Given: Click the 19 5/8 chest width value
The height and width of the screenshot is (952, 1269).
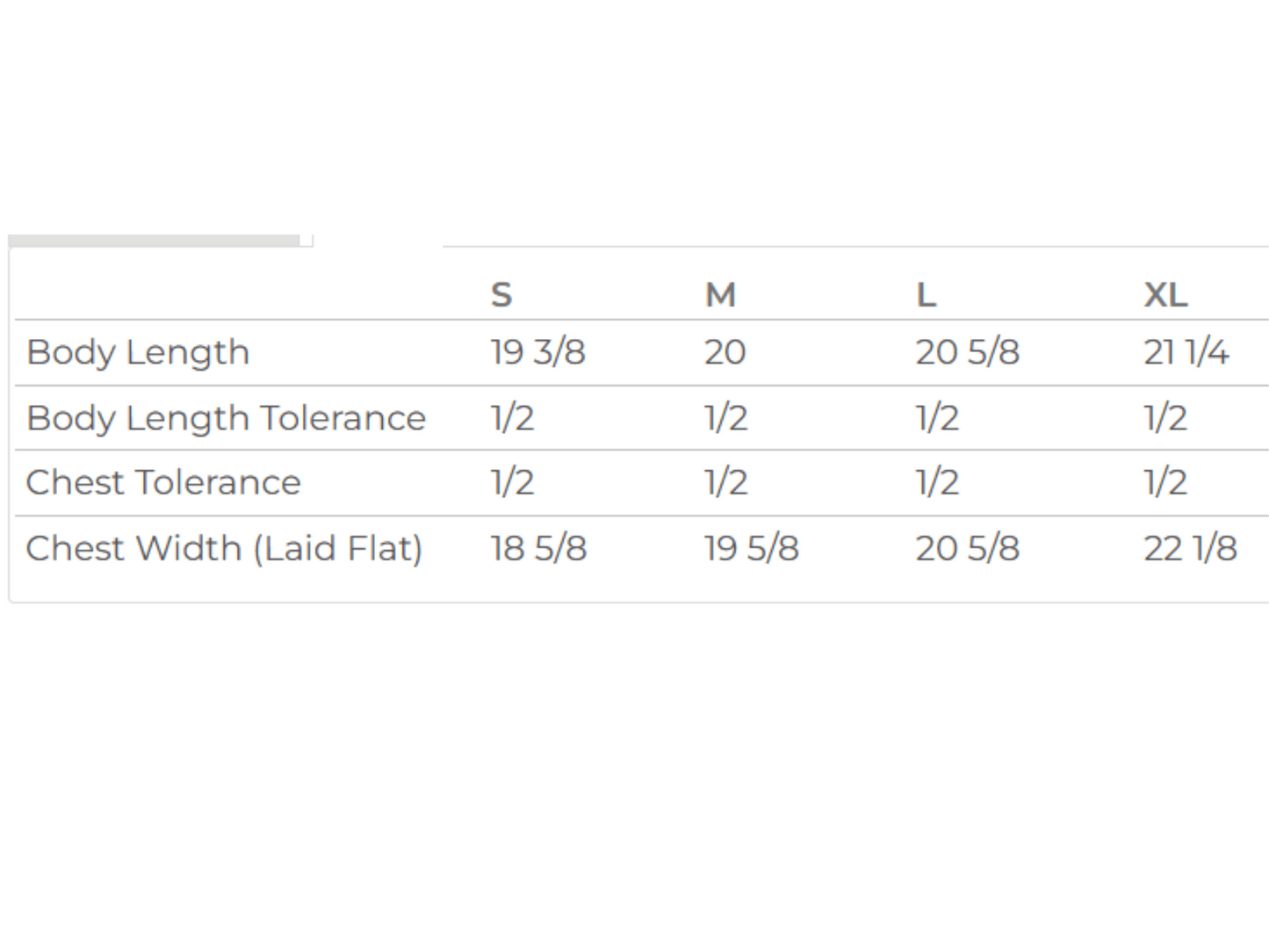Looking at the screenshot, I should click(752, 548).
